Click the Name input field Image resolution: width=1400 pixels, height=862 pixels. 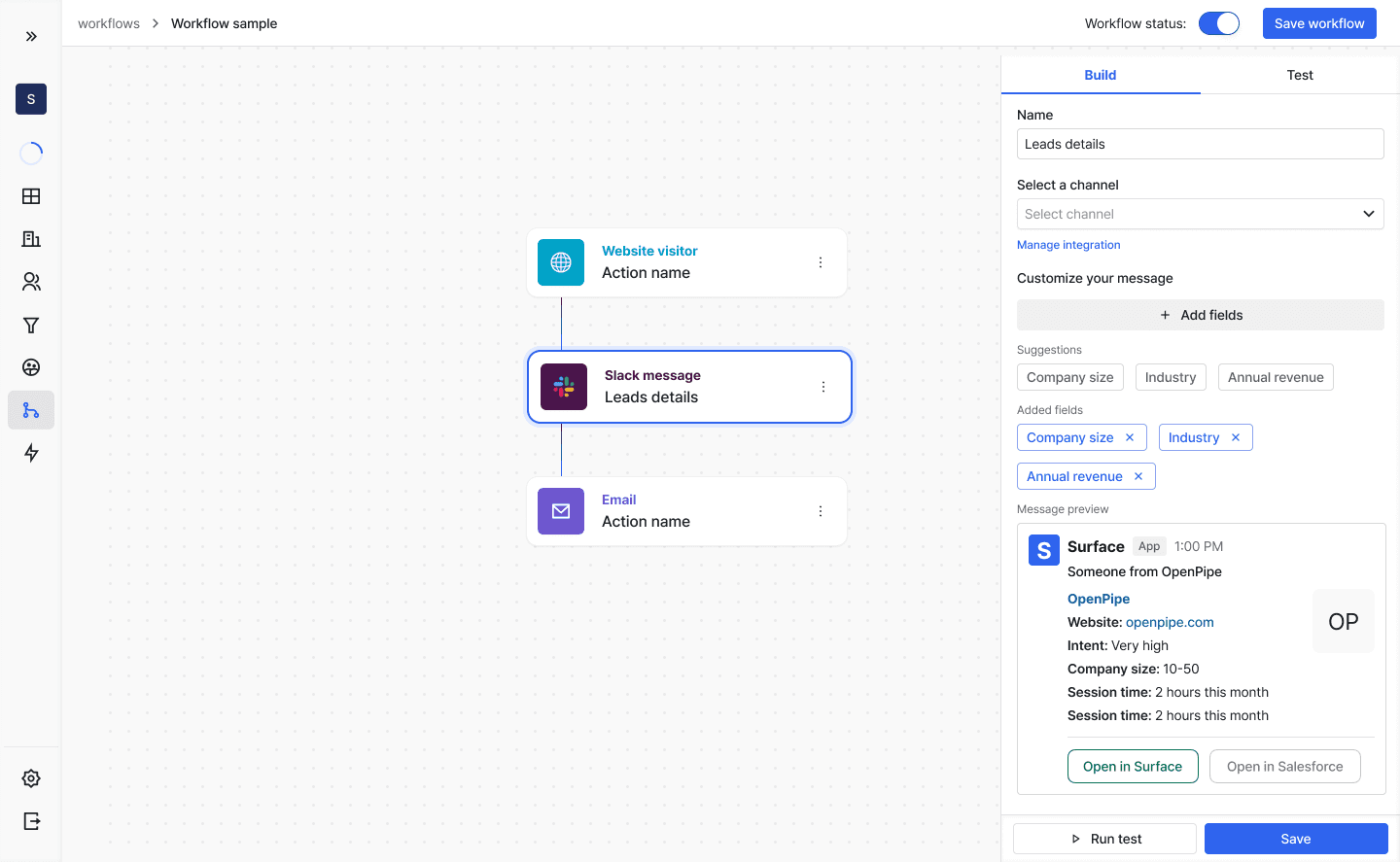(1201, 144)
